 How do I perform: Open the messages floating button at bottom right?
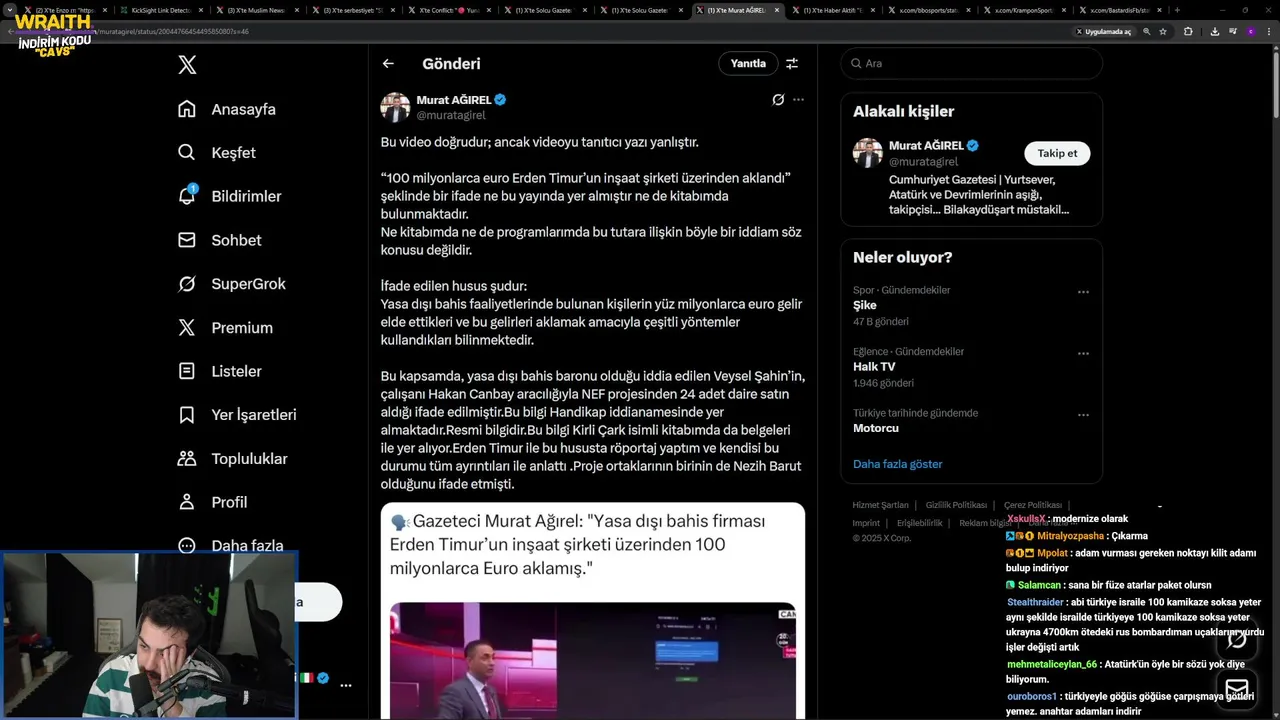pos(1237,690)
